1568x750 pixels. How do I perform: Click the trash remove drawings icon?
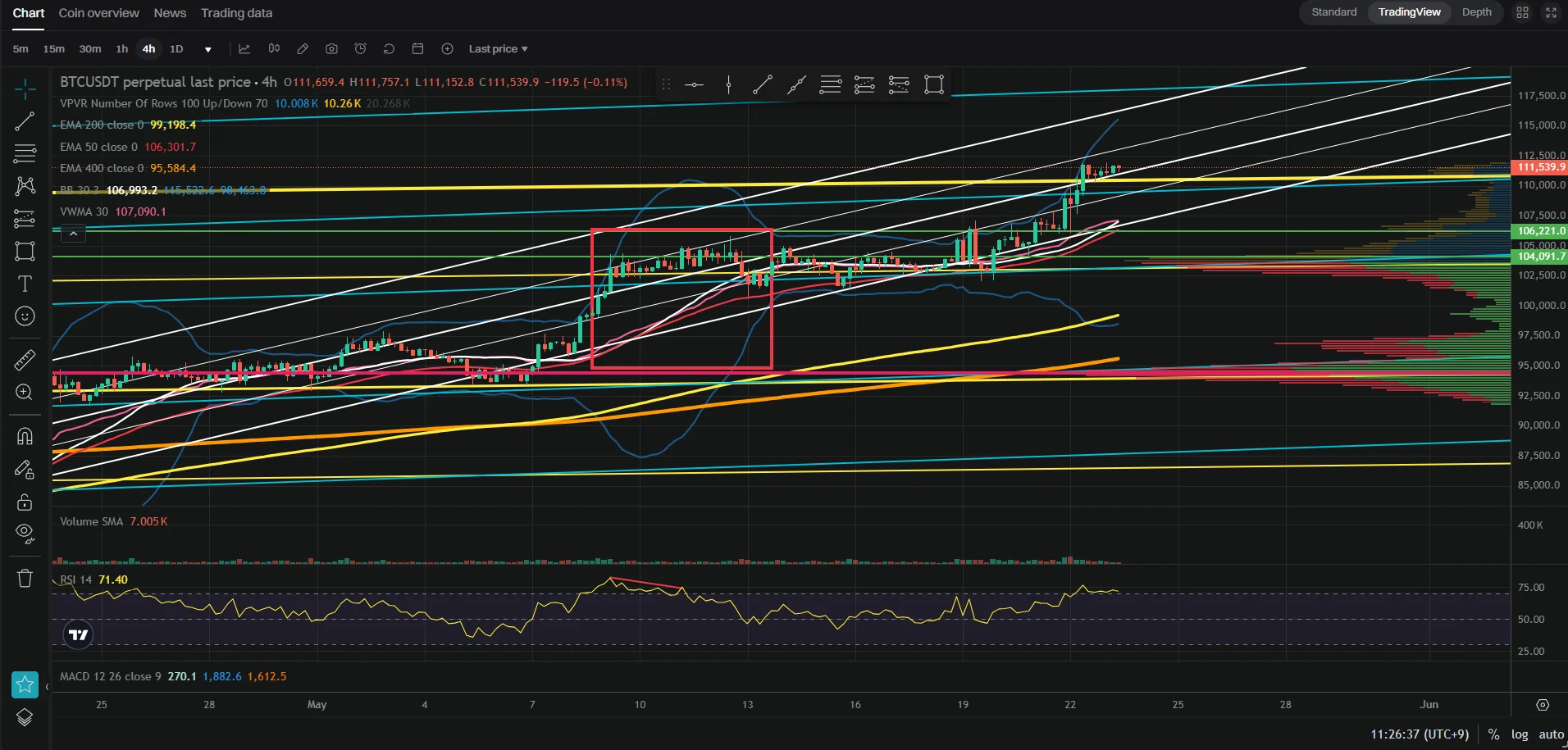coord(25,579)
